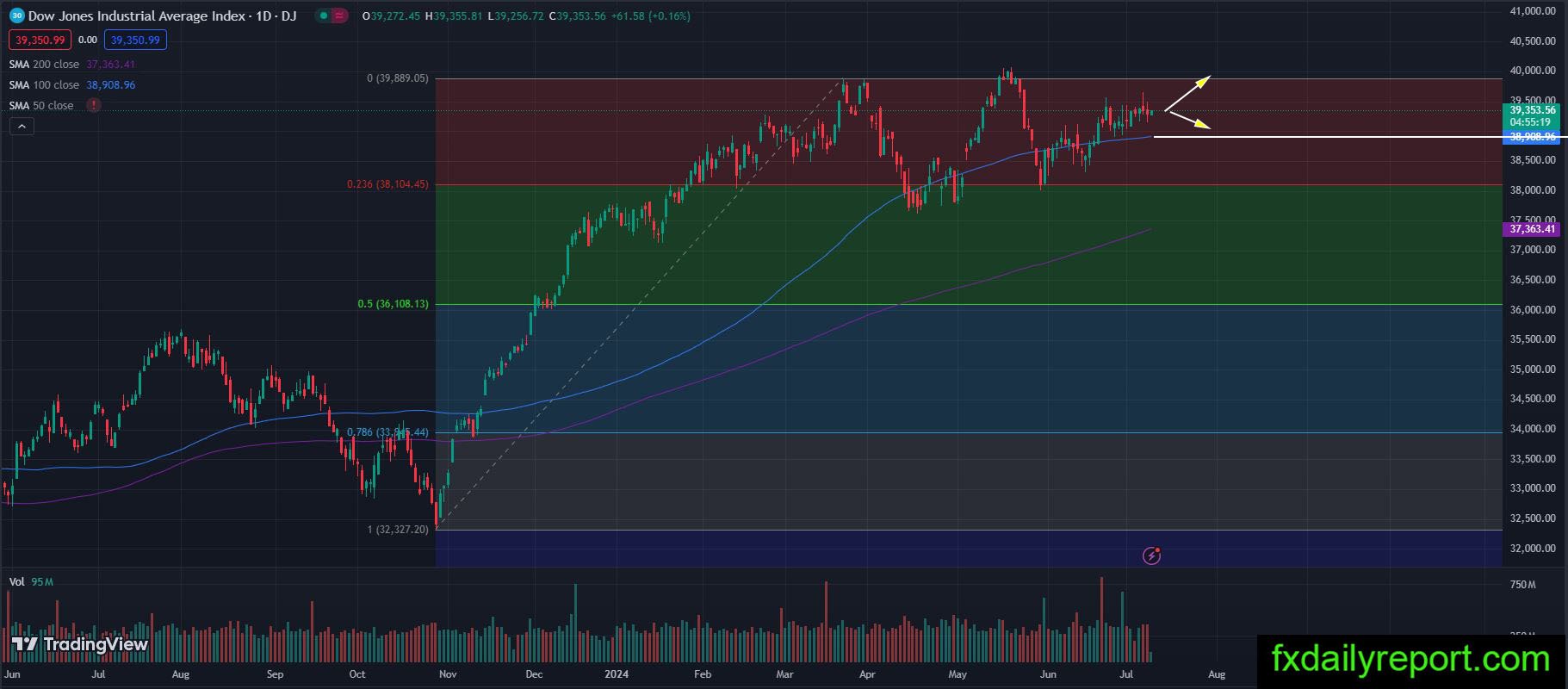1568x689 pixels.
Task: Select the 0.786 Fib level label
Action: click(x=387, y=432)
